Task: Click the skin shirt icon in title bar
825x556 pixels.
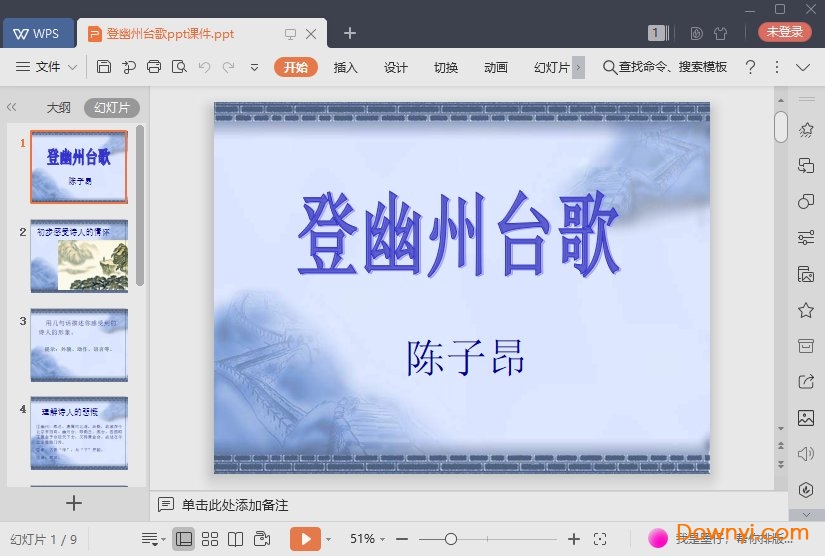Action: pyautogui.click(x=720, y=34)
